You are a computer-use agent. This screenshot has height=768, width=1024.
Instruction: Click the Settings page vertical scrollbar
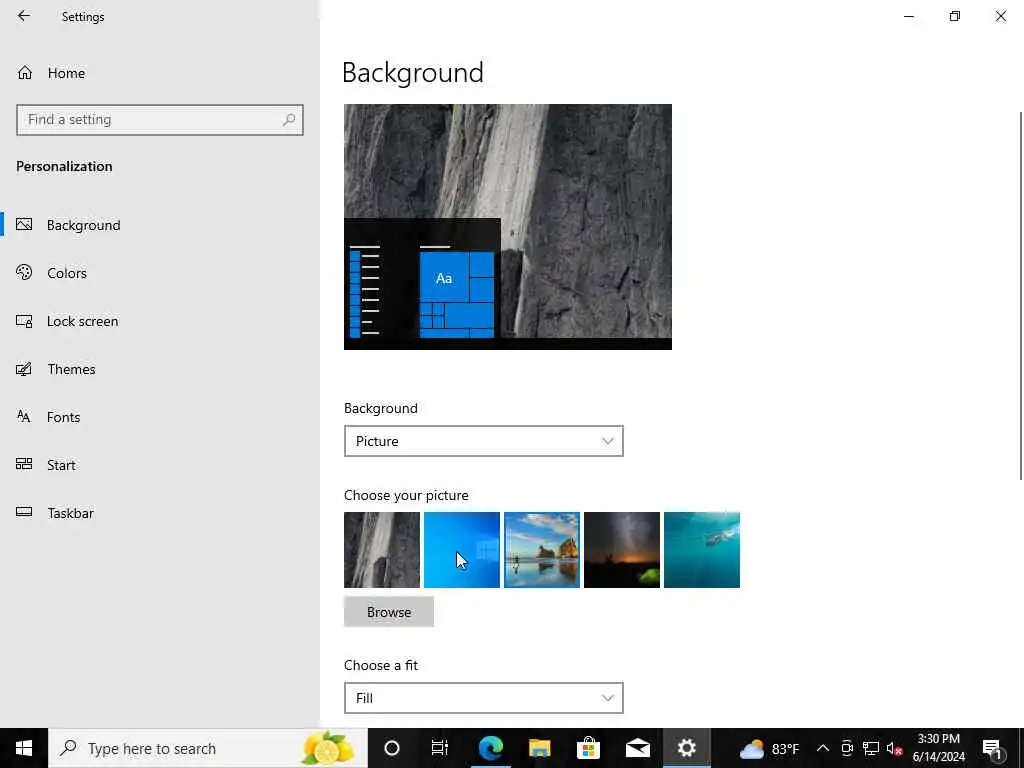(x=1021, y=296)
